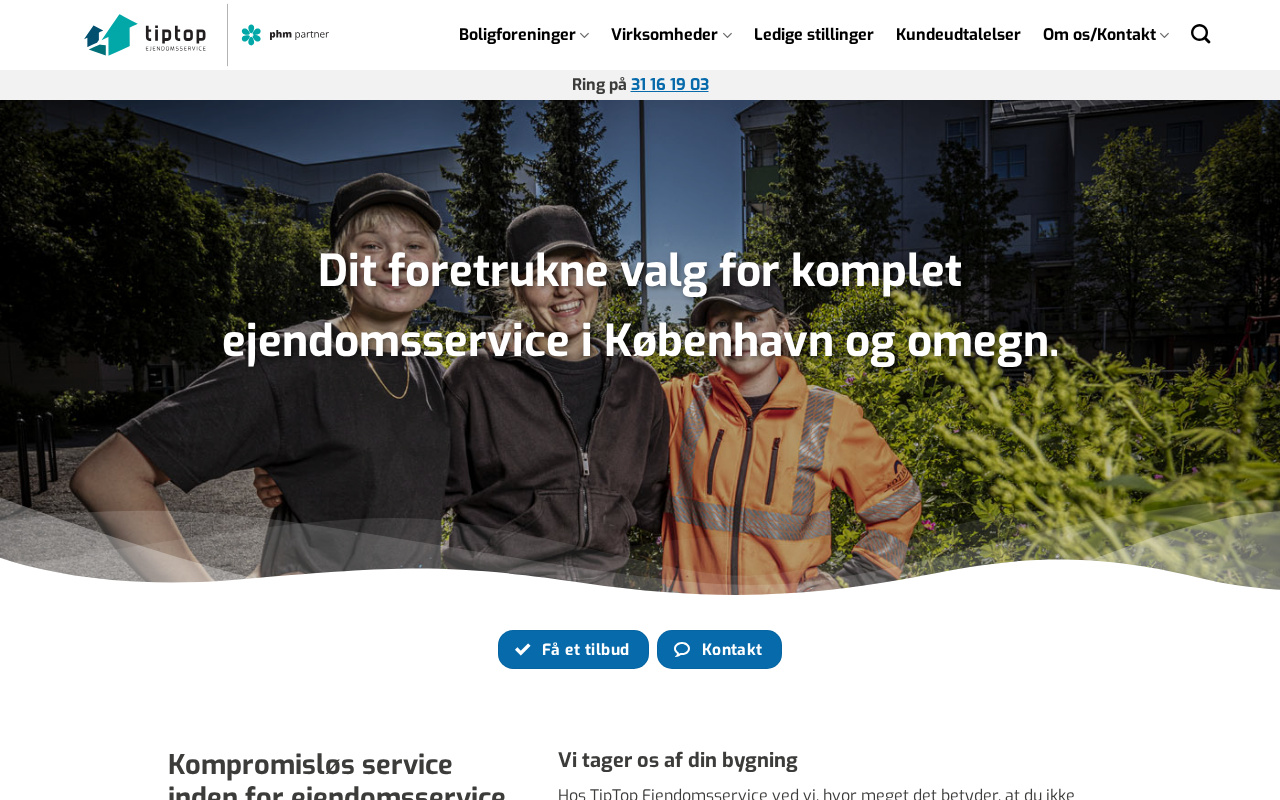Viewport: 1280px width, 800px height.
Task: Open the Virksomheder menu
Action: click(664, 35)
